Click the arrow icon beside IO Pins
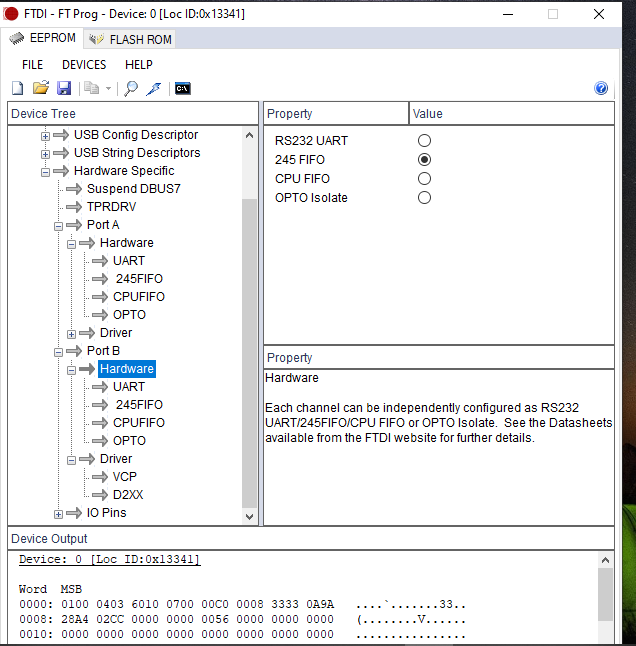Screen dimensions: 636x646 (x=74, y=513)
